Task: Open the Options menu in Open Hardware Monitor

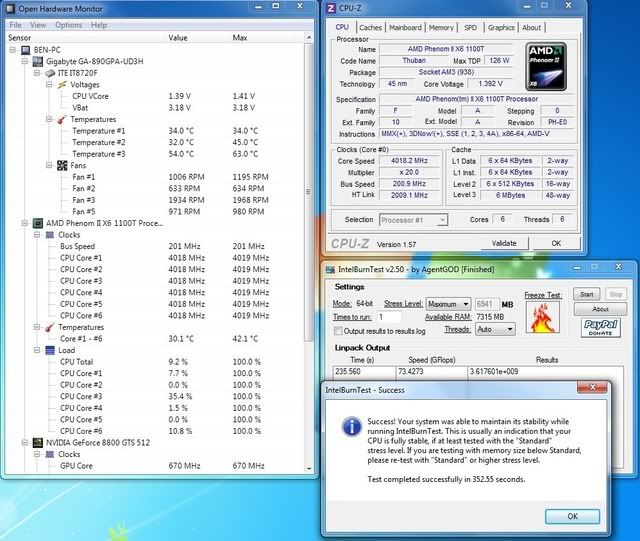Action: tap(69, 25)
